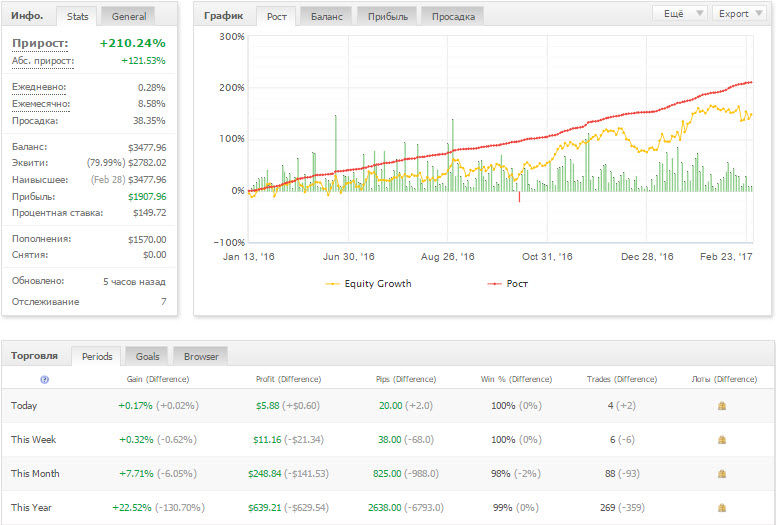Click This Month pips 825.00

point(387,474)
